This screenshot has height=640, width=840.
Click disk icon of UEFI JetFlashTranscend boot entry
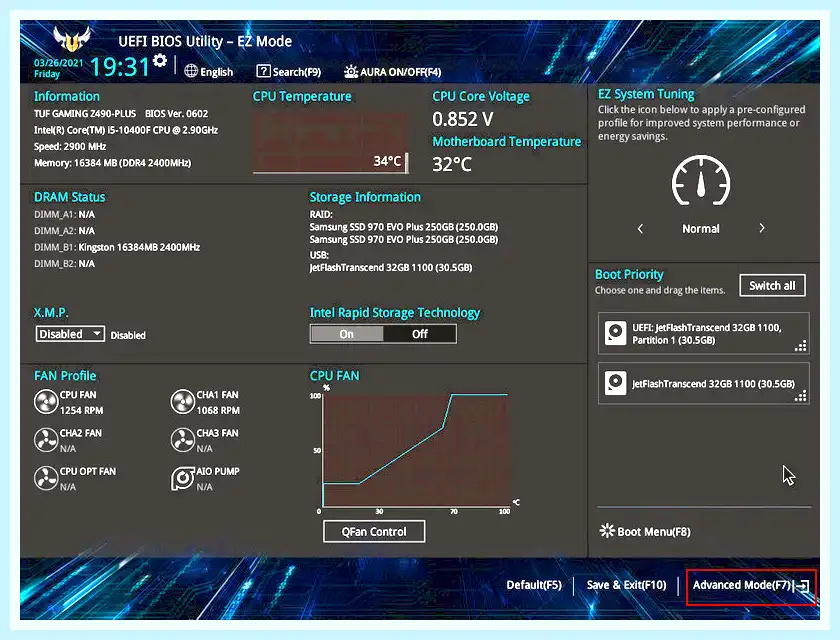(615, 333)
